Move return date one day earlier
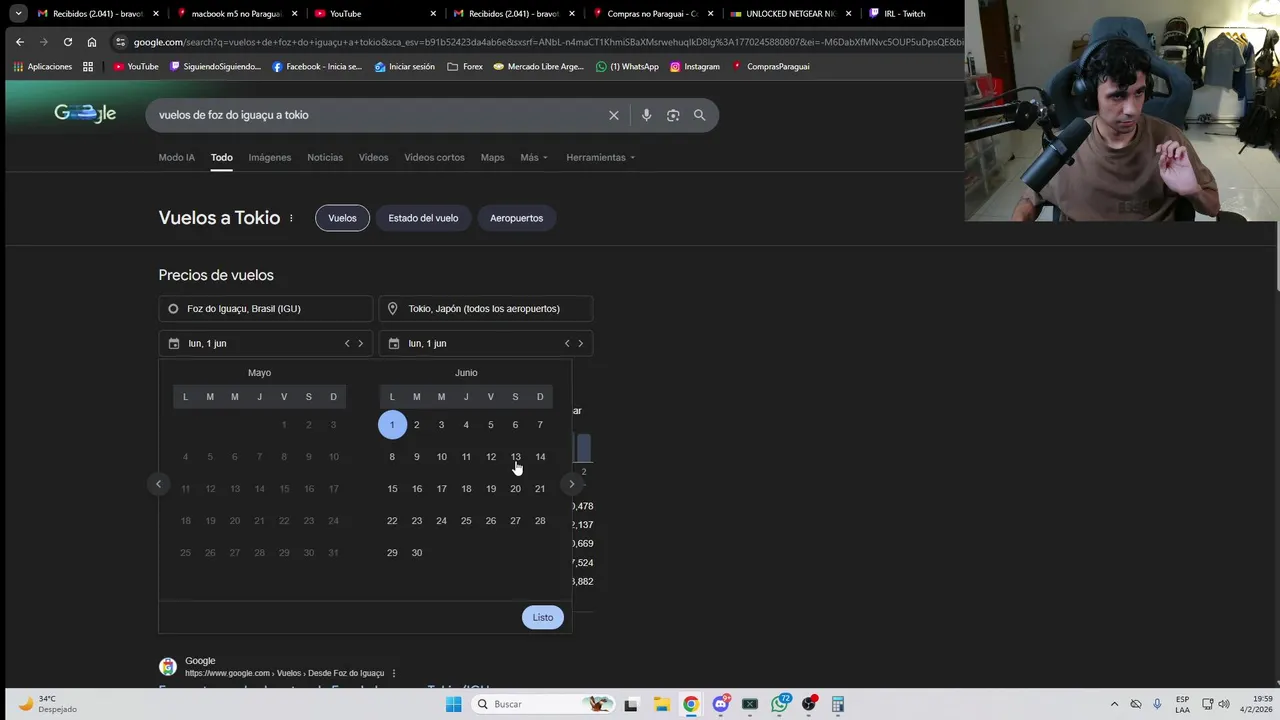The width and height of the screenshot is (1280, 720). pyautogui.click(x=567, y=343)
